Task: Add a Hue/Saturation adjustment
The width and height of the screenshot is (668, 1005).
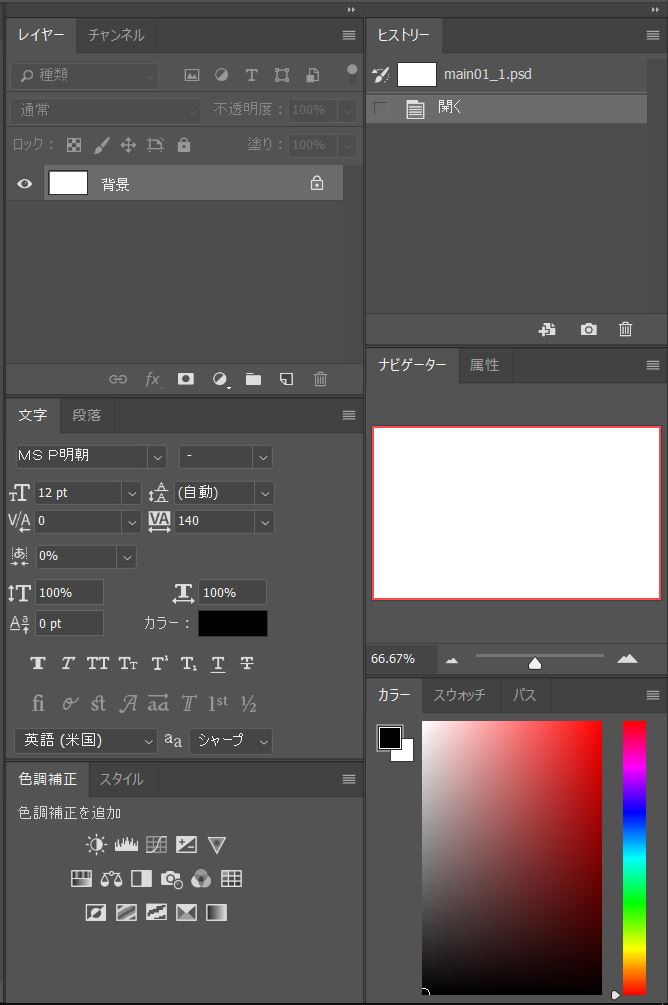Action: pos(81,879)
